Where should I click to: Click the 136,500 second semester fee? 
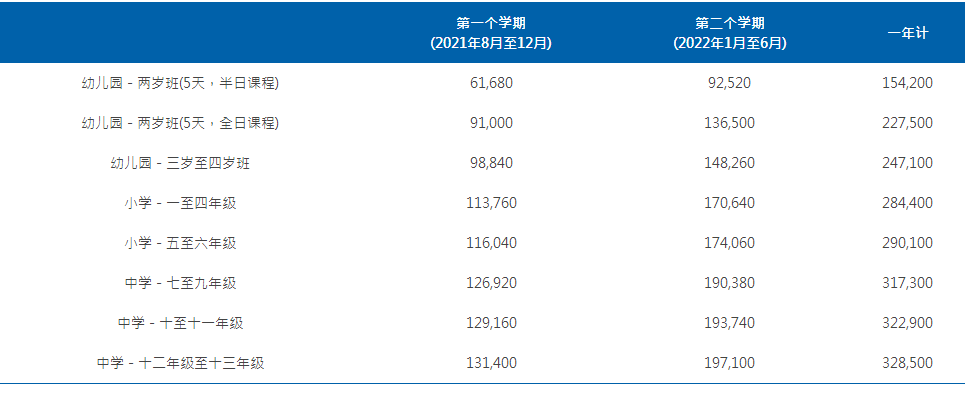(729, 123)
